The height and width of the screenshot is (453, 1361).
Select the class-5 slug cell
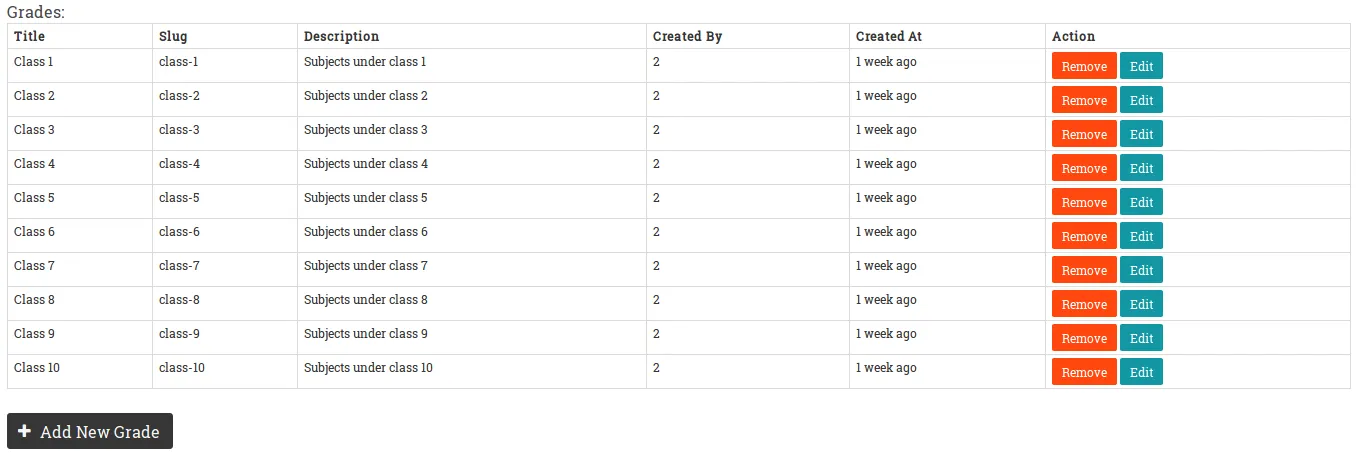(x=179, y=198)
